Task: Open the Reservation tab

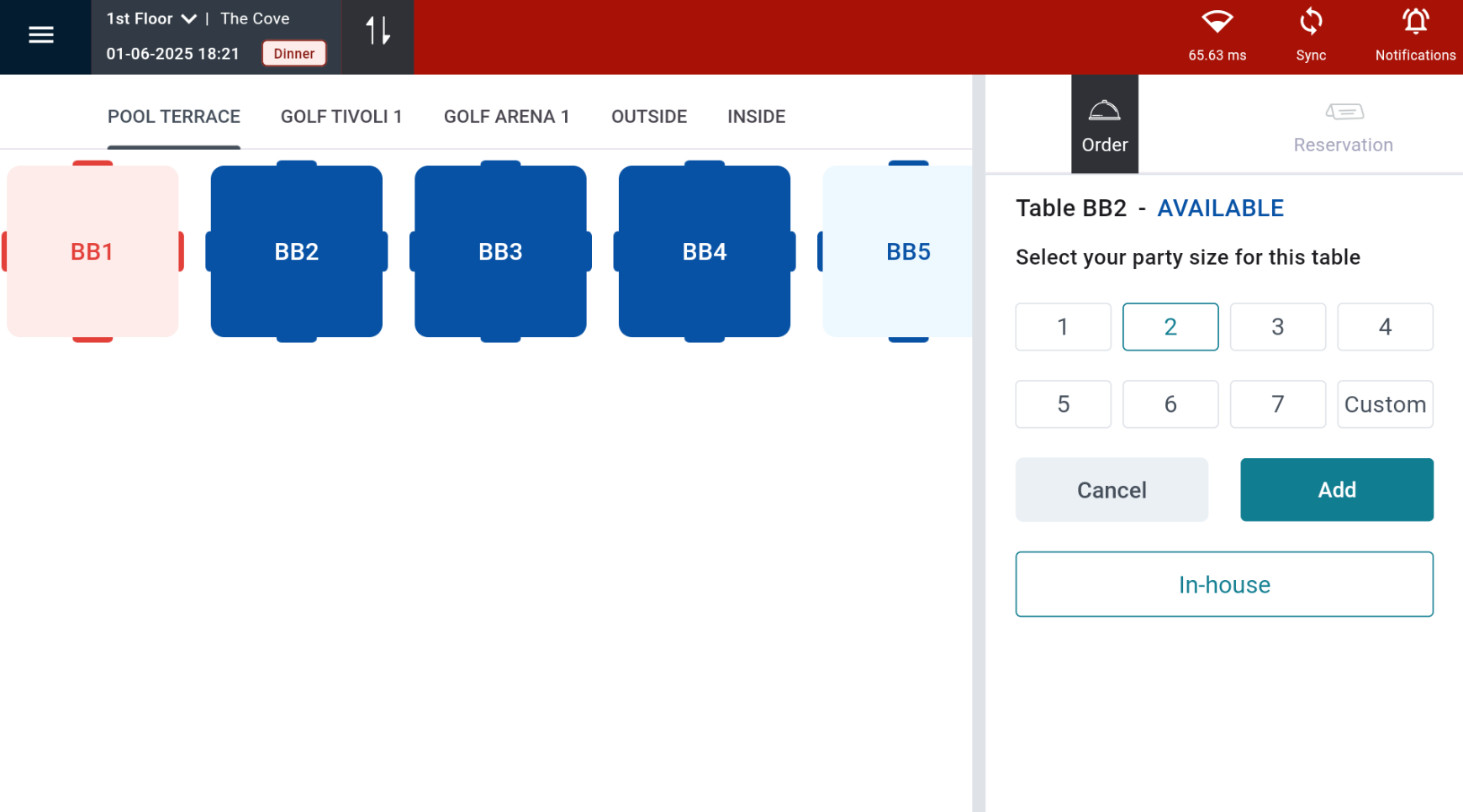Action: pos(1342,124)
